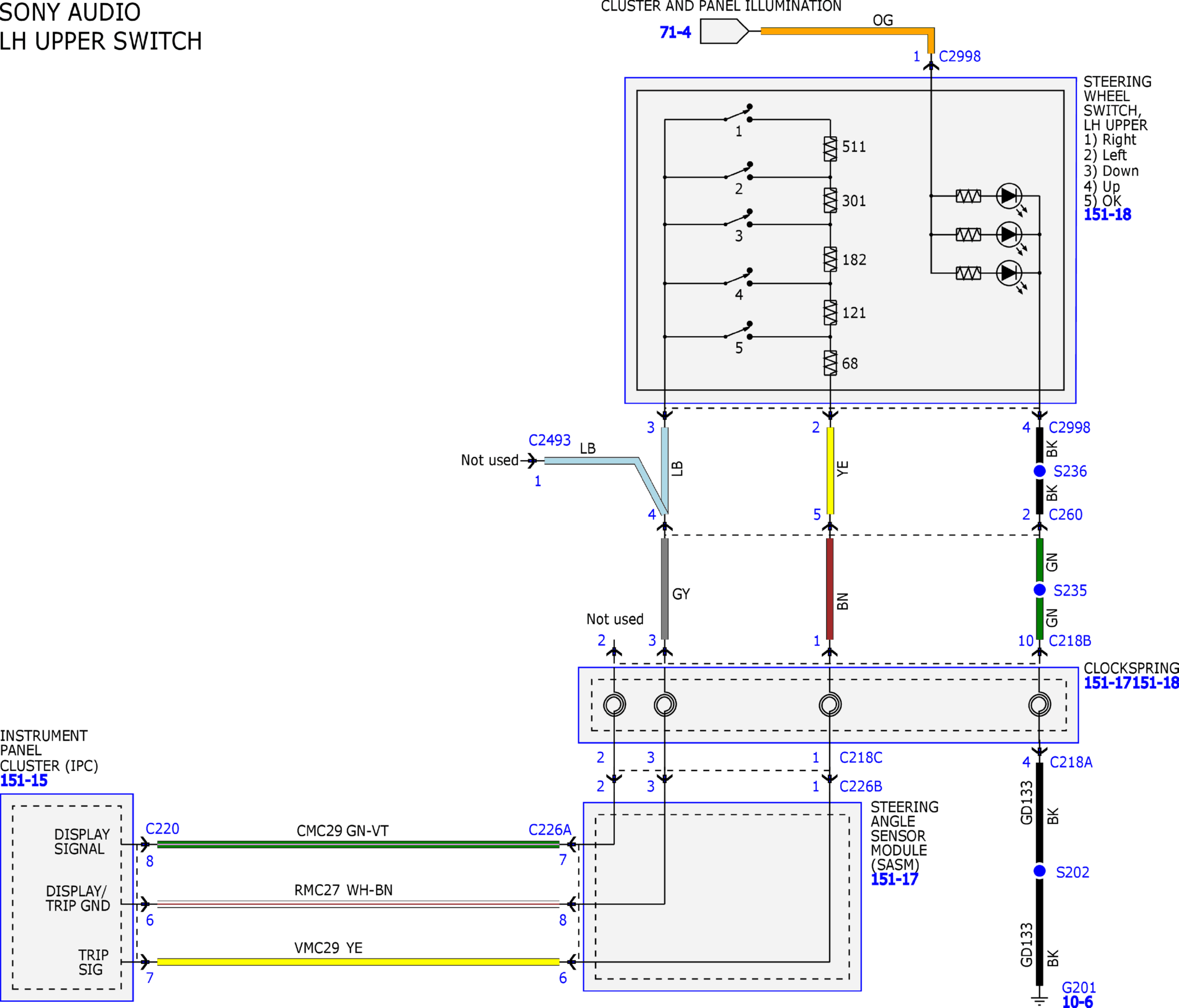The image size is (1179, 1008).
Task: Click the G201 ground symbol
Action: (1040, 1000)
